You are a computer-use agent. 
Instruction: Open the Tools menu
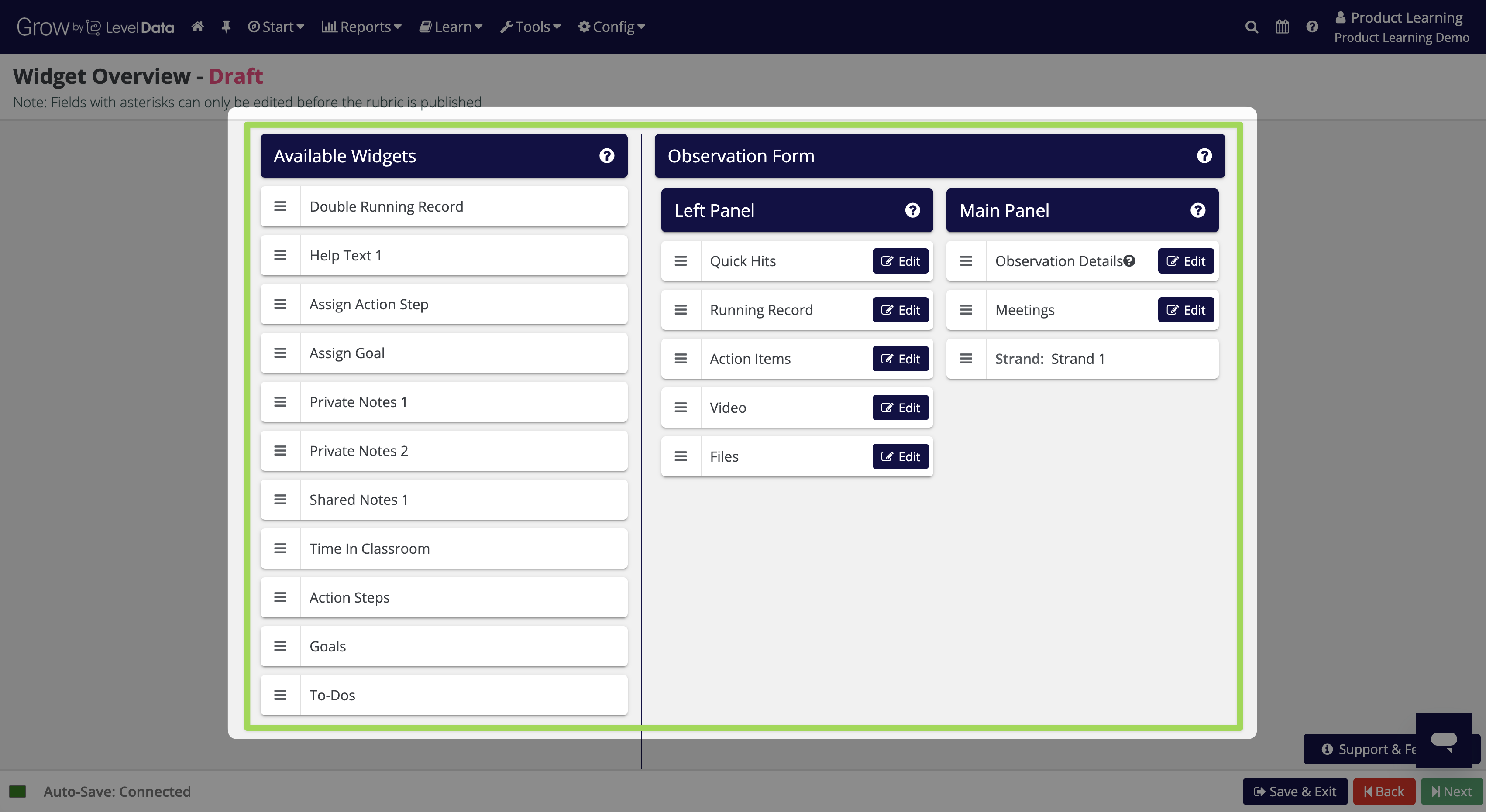coord(530,27)
